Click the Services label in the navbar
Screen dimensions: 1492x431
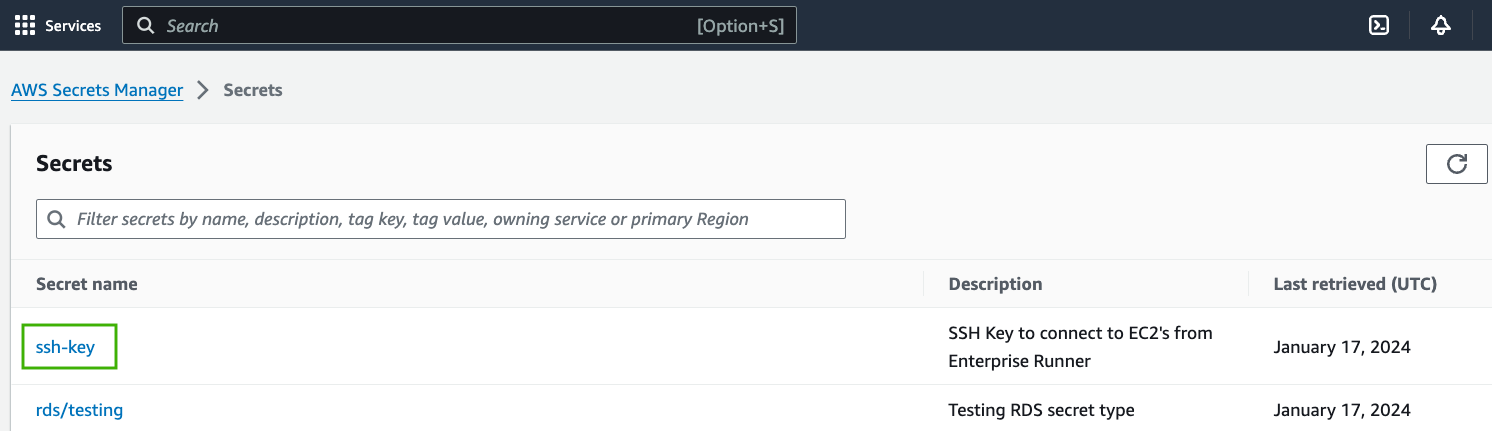[x=73, y=26]
